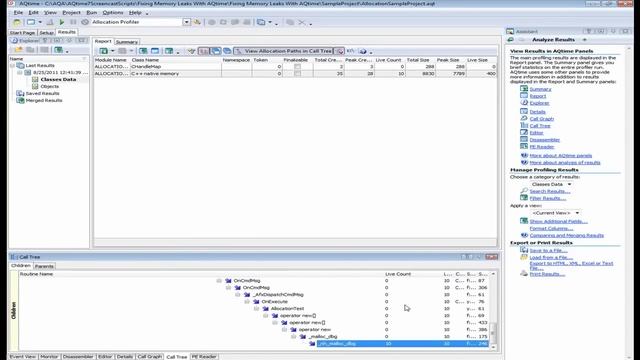The width and height of the screenshot is (640, 360).
Task: Click the Summary link in Assistant
Action: click(x=540, y=89)
